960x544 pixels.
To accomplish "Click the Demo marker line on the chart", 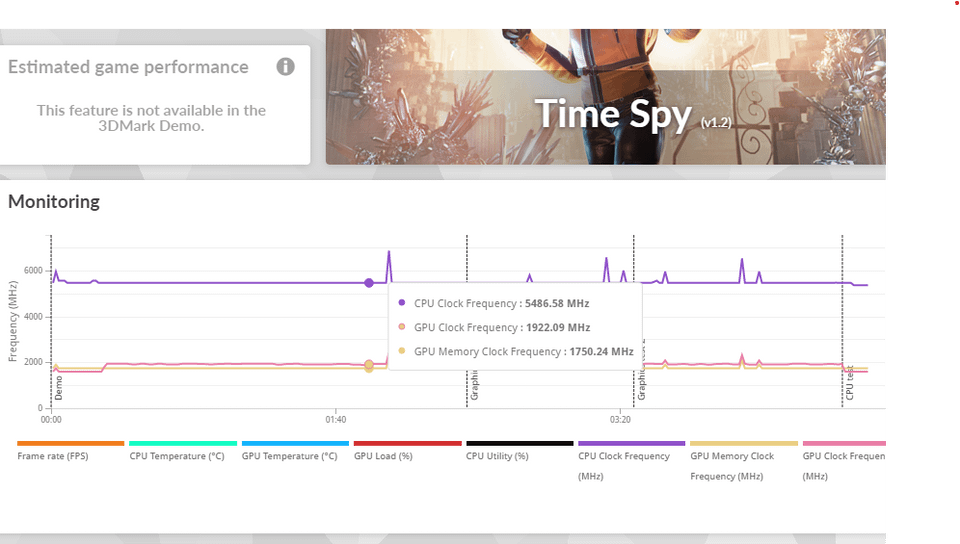I will 51,321.
